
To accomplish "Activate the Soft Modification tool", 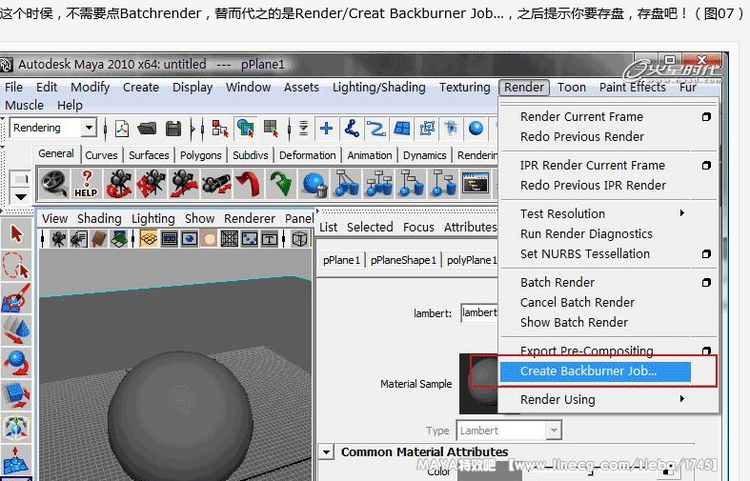I will pyautogui.click(x=16, y=458).
